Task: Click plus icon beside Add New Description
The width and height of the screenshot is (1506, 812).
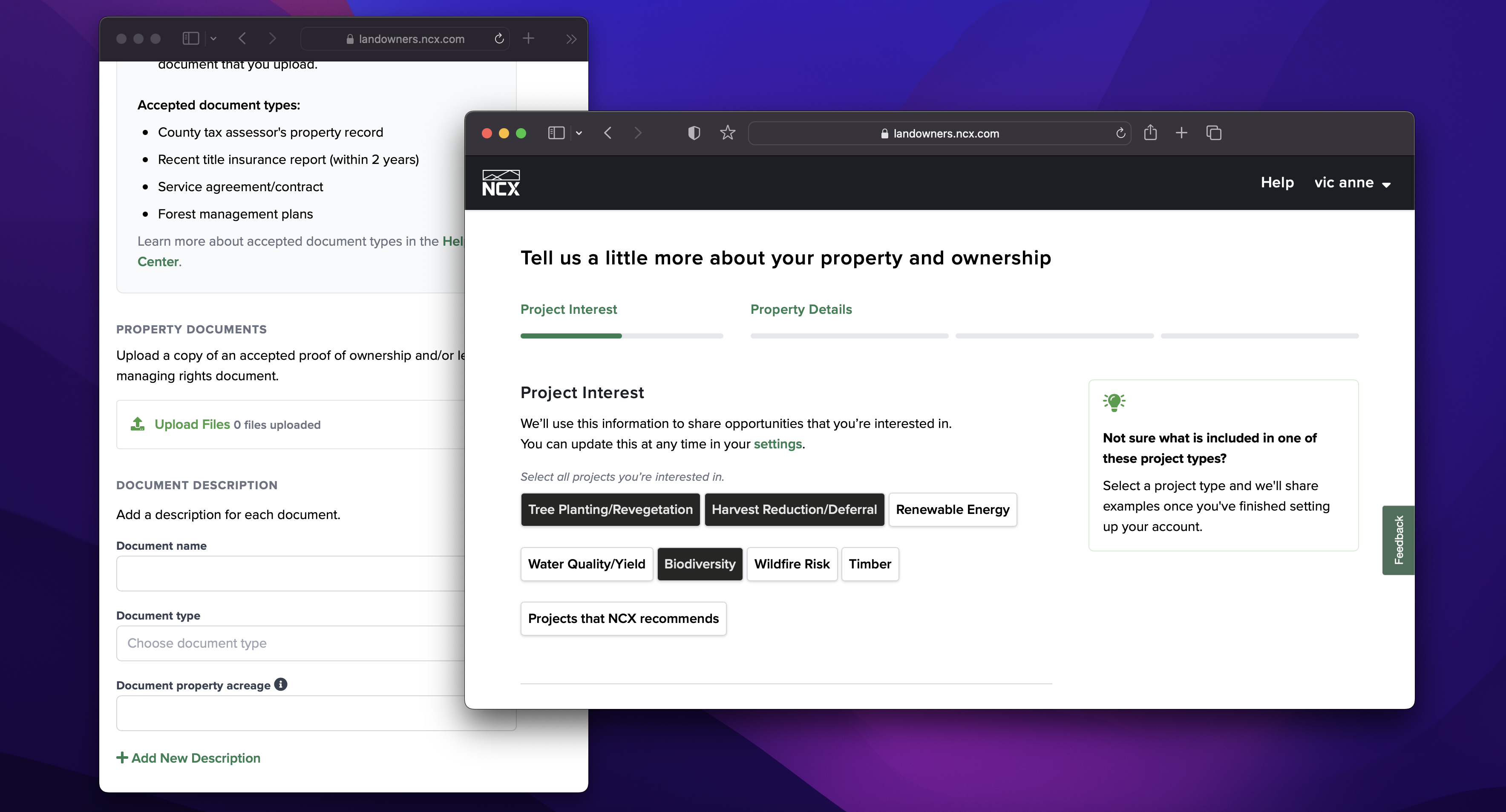Action: pos(122,758)
